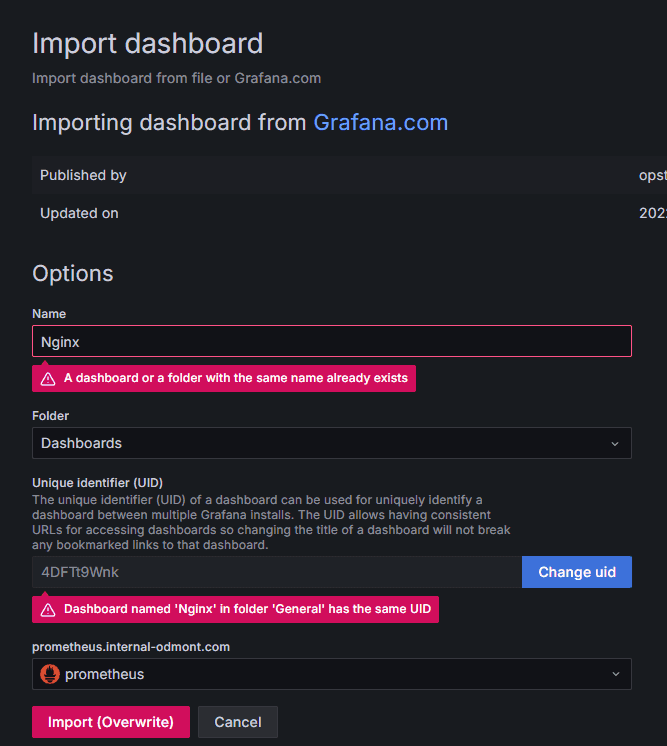Click the disabled UID field 4DFTt9Wnk
Viewport: 667px width, 746px height.
(277, 572)
